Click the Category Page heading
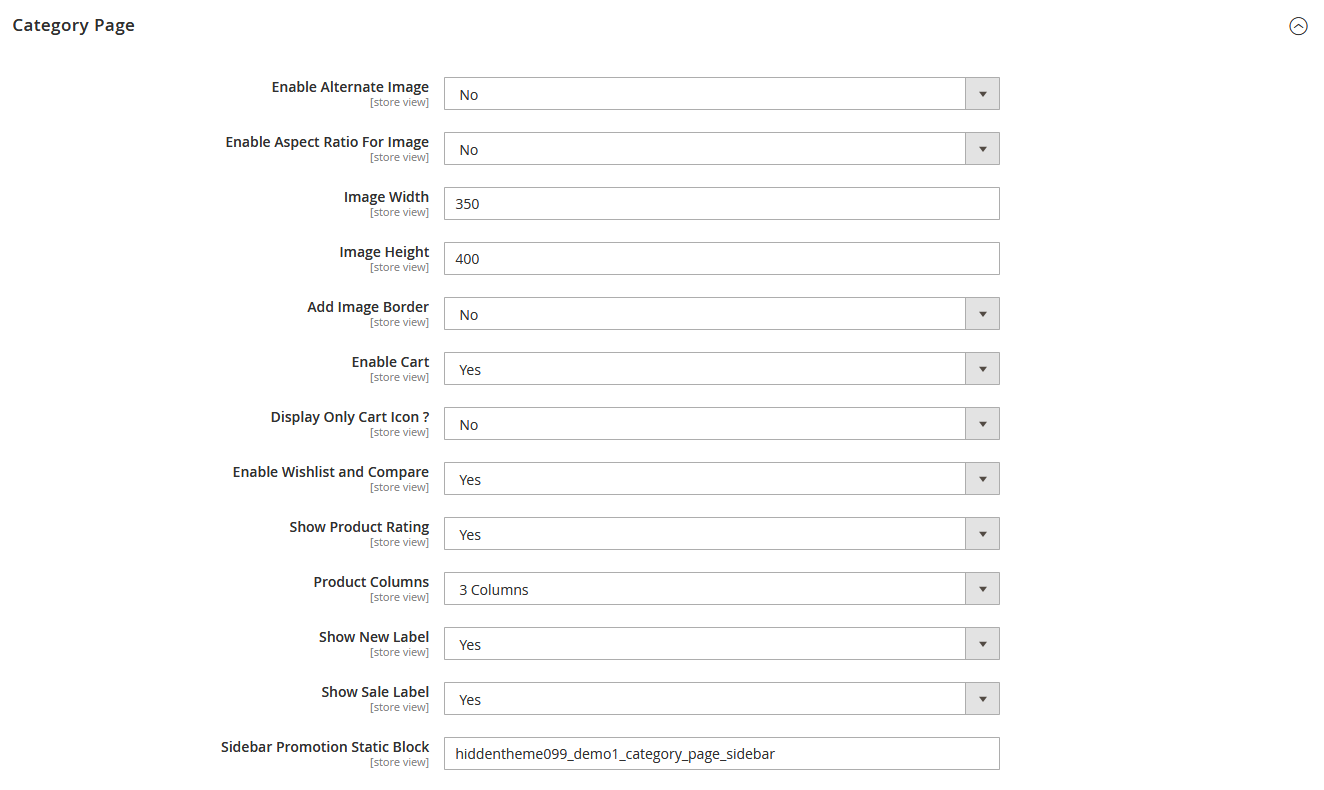This screenshot has width=1324, height=790. pyautogui.click(x=73, y=25)
